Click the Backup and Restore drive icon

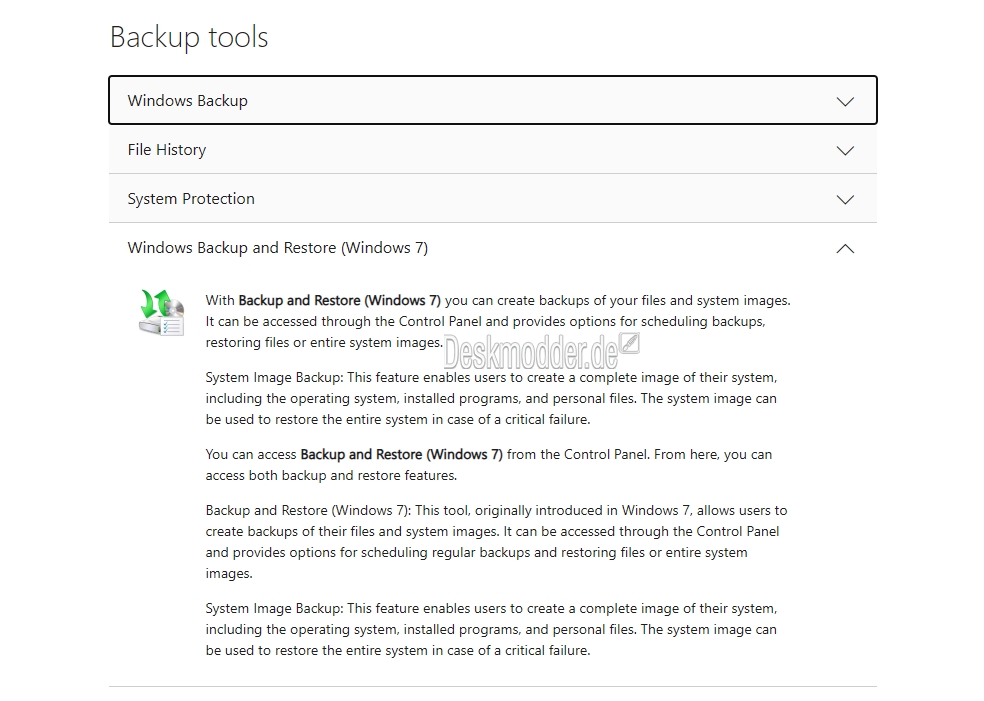[161, 313]
